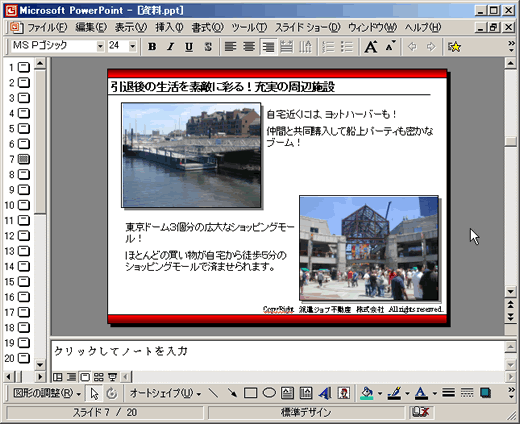Open line color dropdown arrow
This screenshot has width=520, height=424.
pos(407,394)
